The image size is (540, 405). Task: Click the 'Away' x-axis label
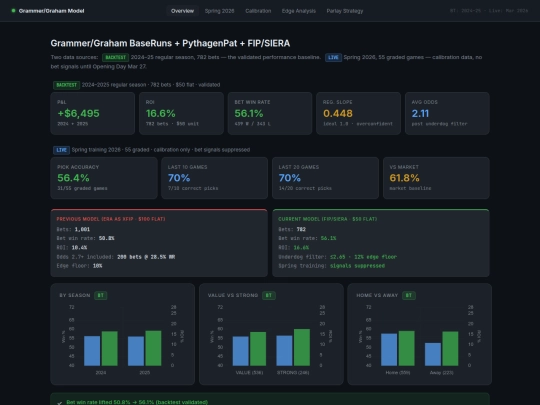(x=442, y=373)
